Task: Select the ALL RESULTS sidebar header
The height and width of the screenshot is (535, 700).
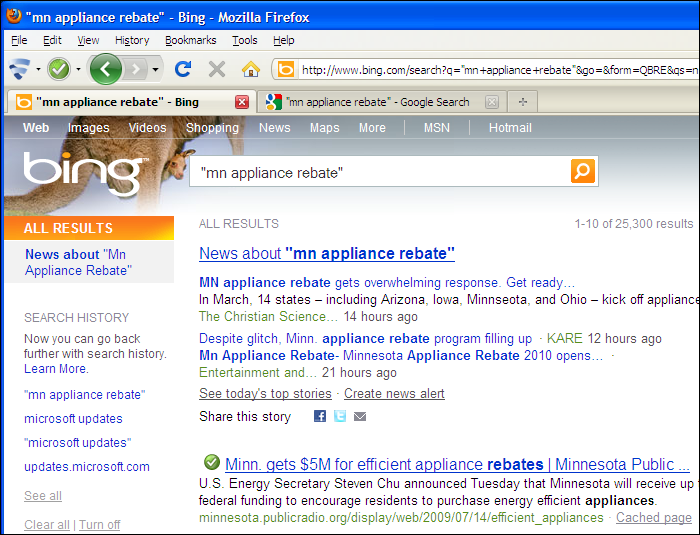Action: [x=89, y=228]
